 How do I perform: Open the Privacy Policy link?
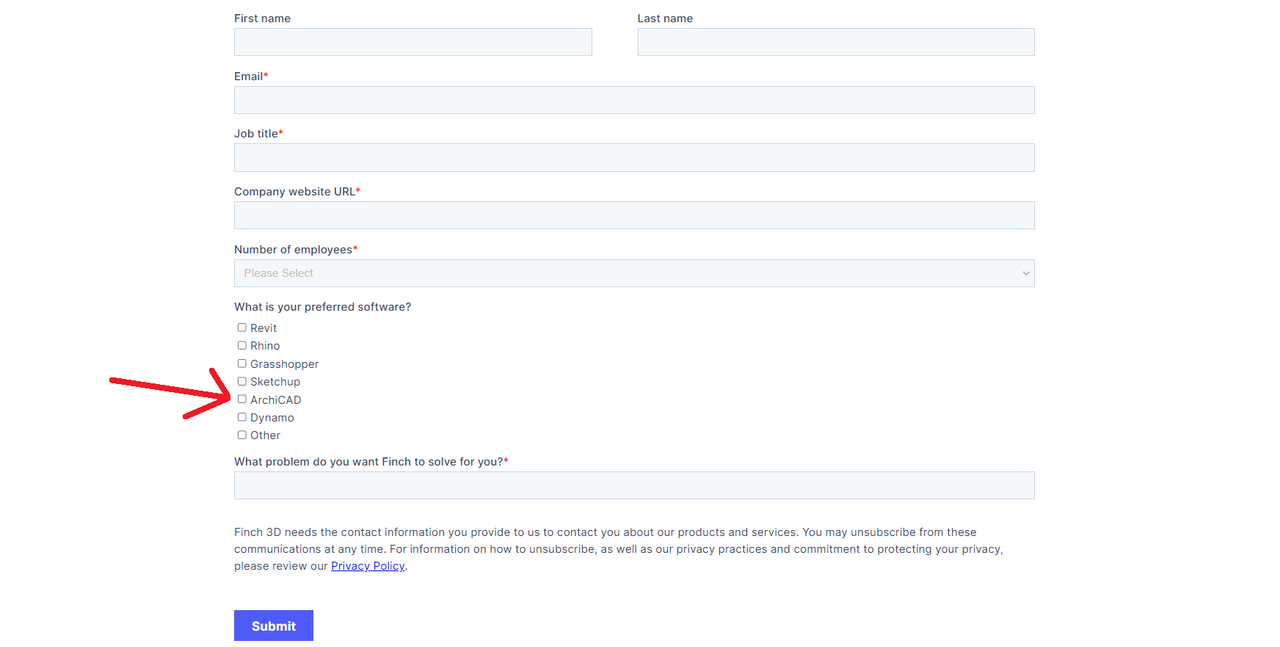point(368,566)
